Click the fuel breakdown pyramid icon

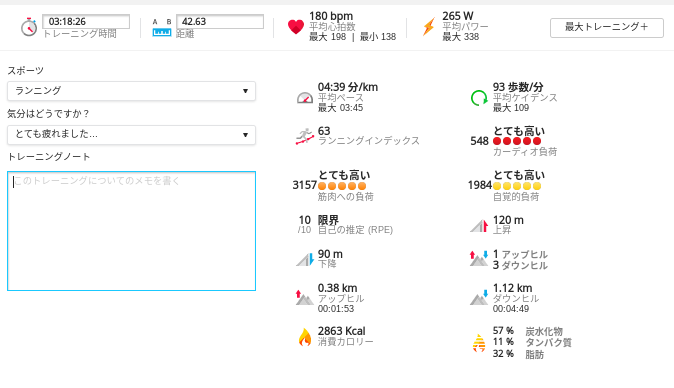click(479, 343)
